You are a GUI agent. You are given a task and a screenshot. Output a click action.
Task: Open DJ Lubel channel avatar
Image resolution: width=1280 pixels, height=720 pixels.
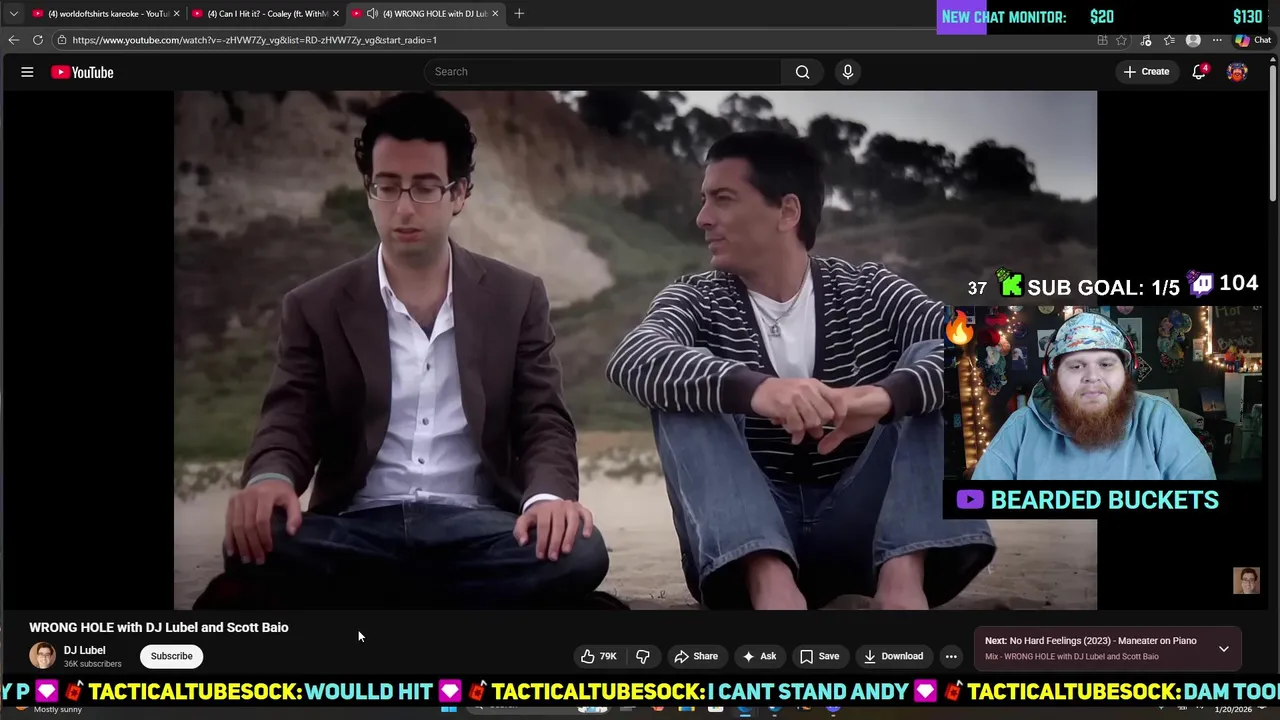click(x=42, y=656)
